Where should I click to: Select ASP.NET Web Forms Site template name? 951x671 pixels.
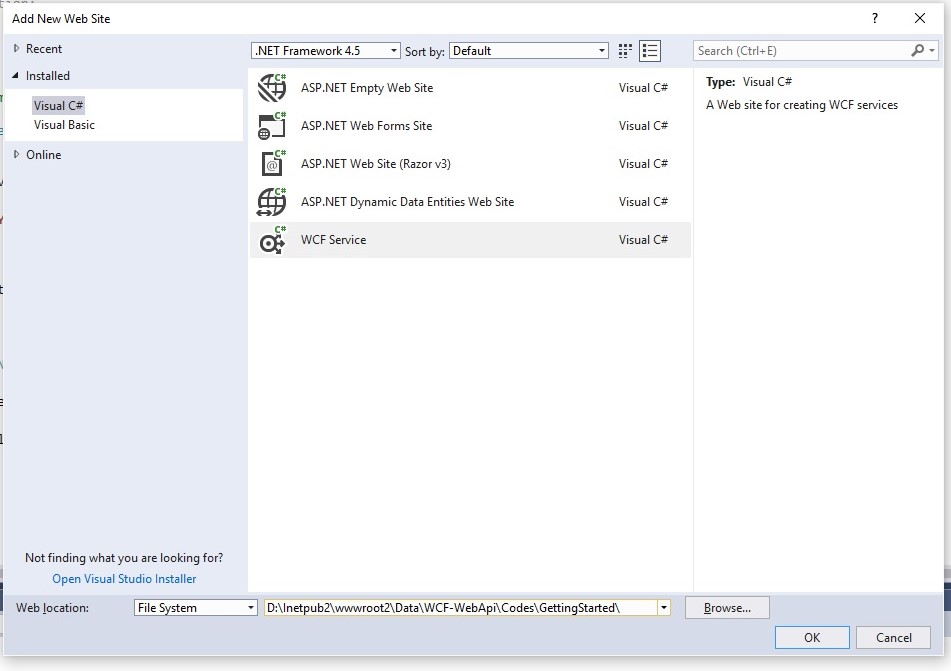coord(366,126)
